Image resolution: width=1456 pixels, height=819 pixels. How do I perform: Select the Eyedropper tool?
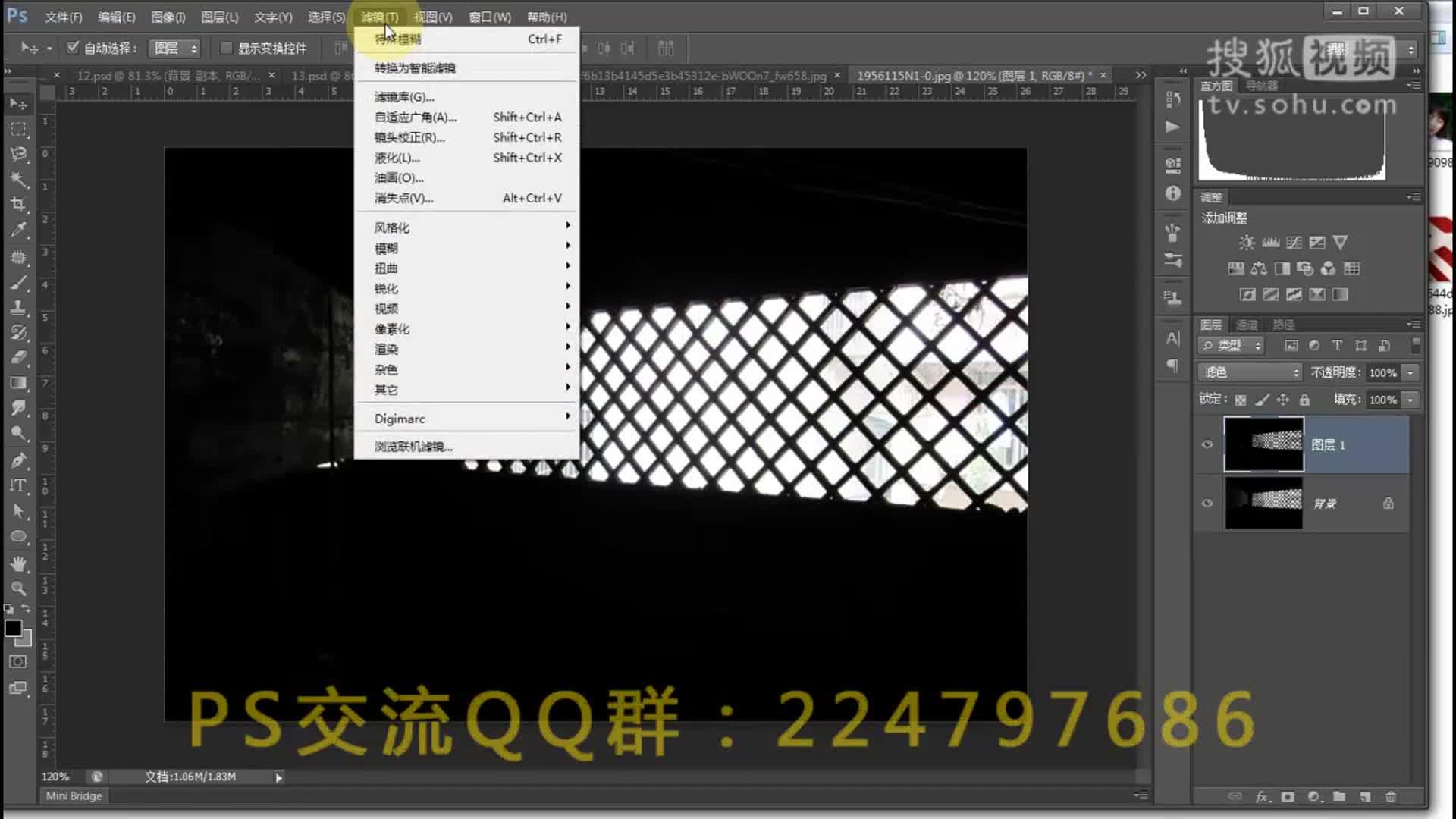18,230
